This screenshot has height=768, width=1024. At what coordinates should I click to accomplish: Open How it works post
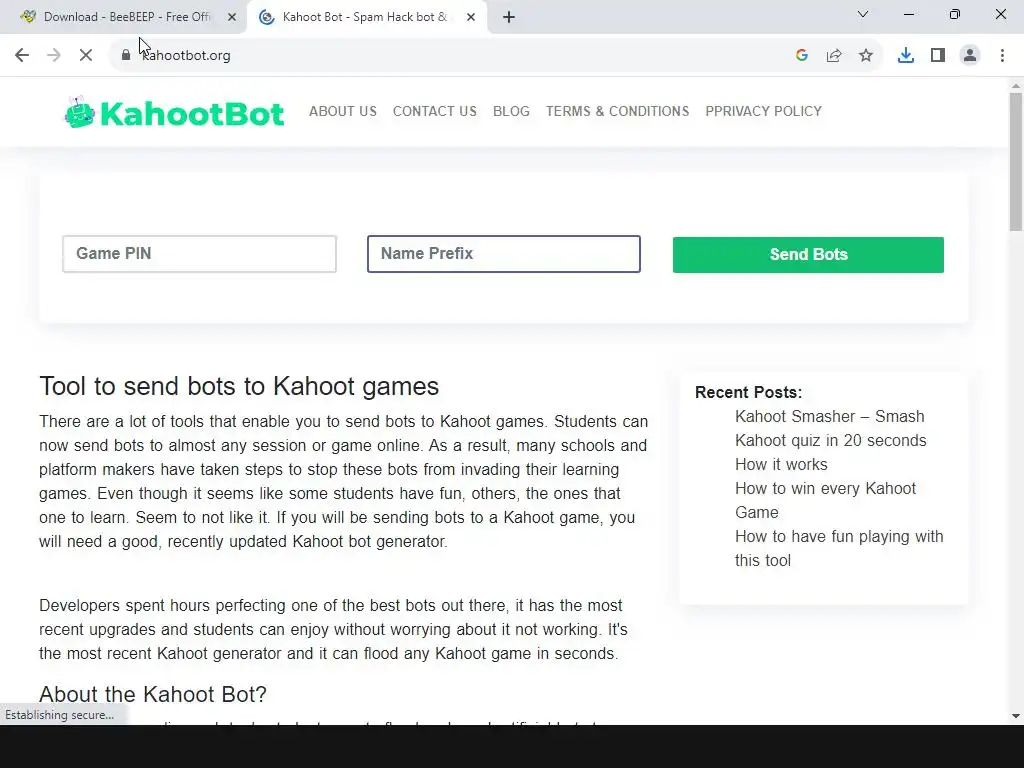781,464
